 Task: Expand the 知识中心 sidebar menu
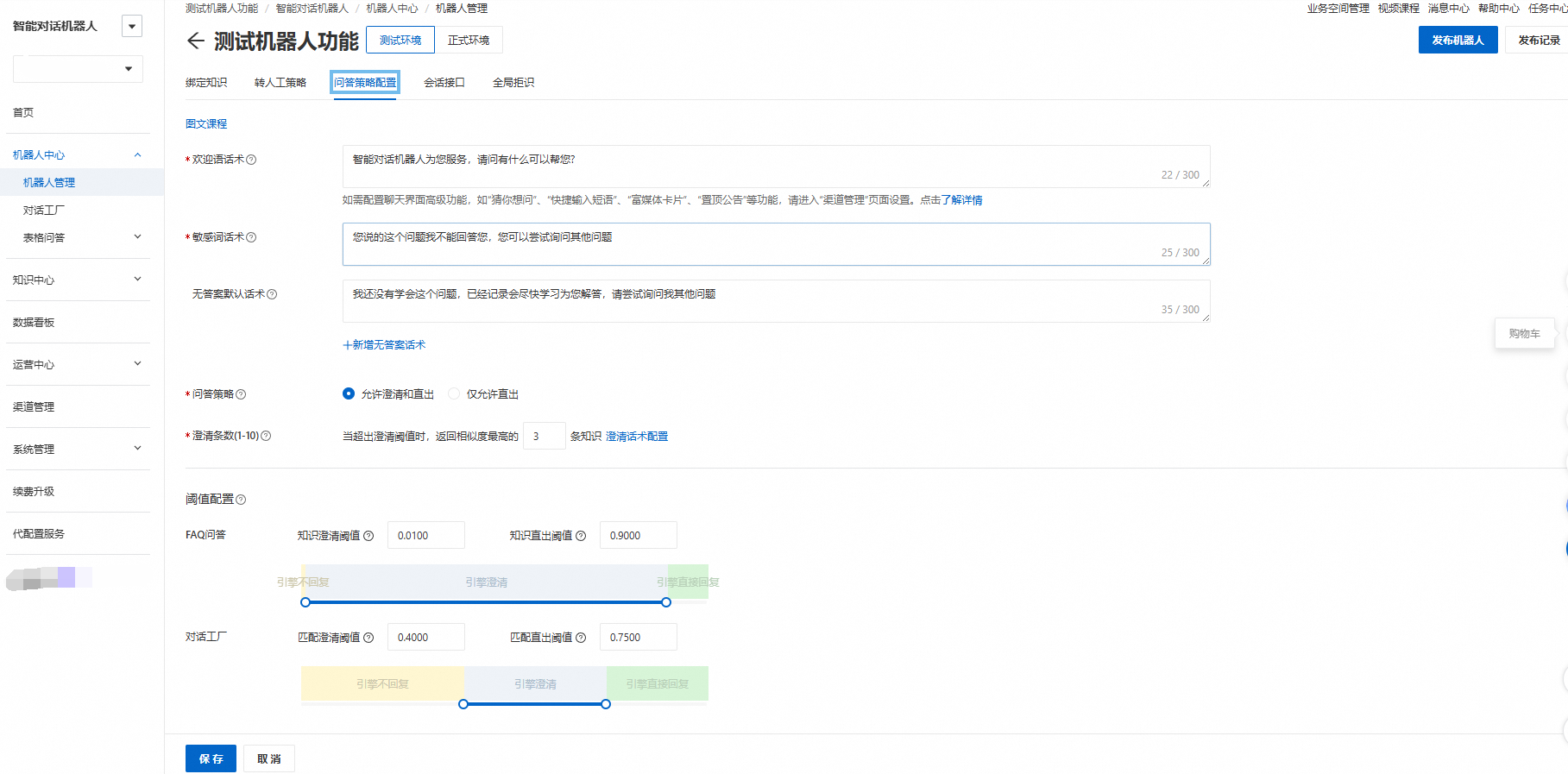(x=137, y=280)
